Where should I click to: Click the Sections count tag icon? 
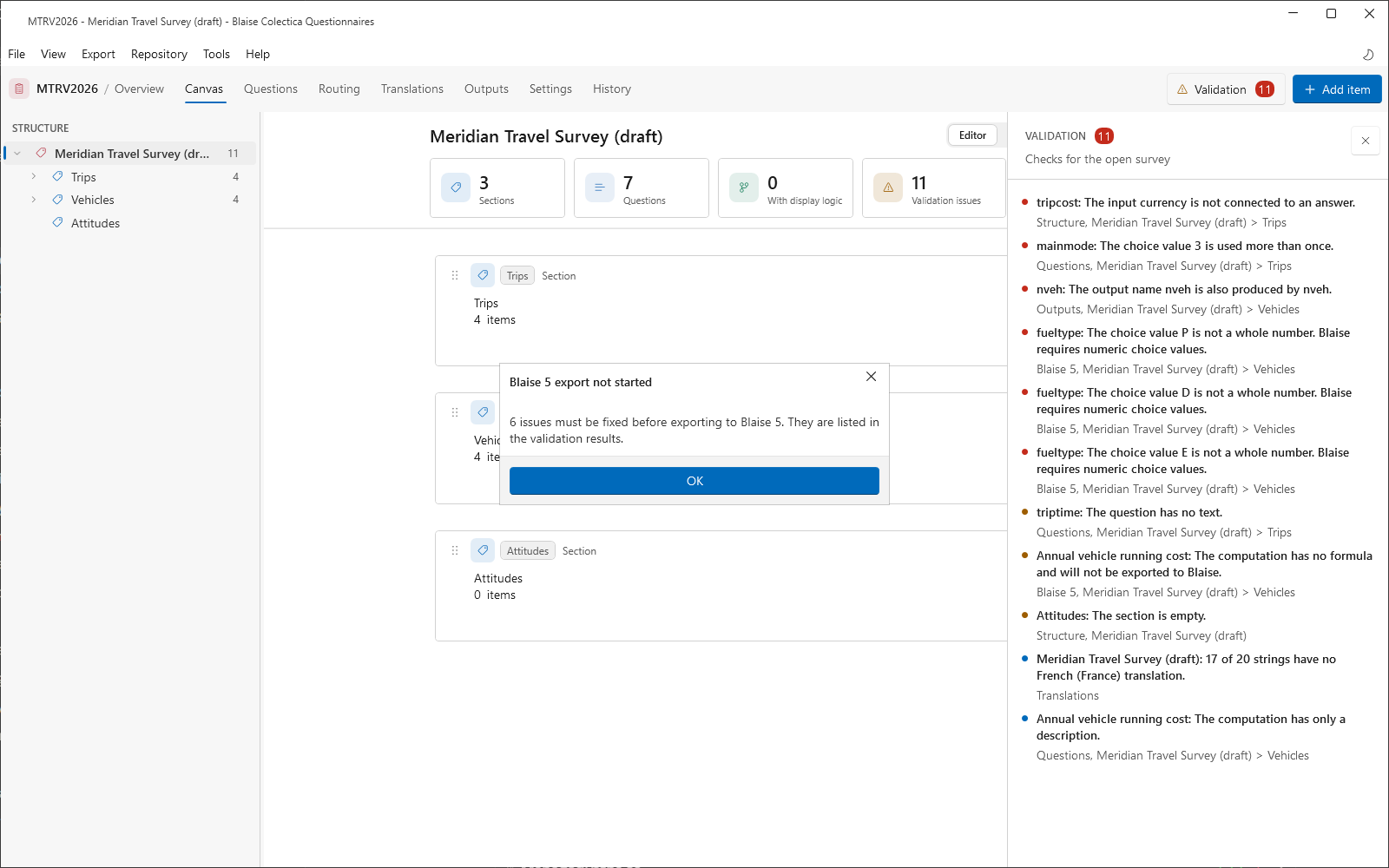click(456, 187)
